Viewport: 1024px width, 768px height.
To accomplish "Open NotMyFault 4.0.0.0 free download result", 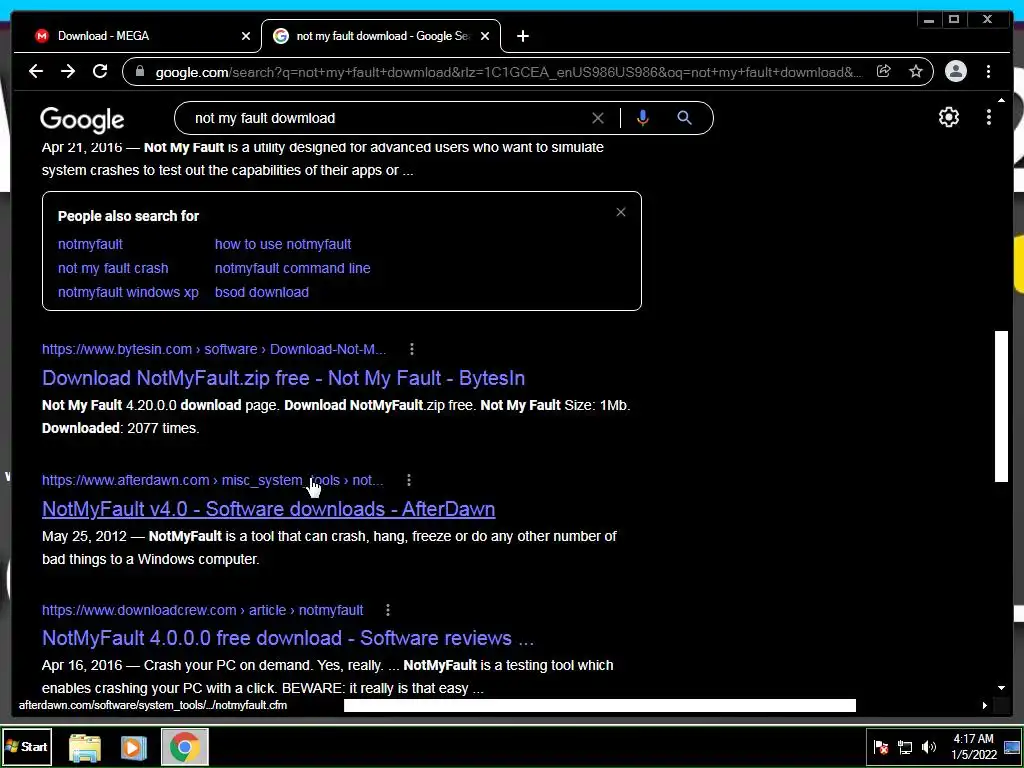I will tap(288, 638).
